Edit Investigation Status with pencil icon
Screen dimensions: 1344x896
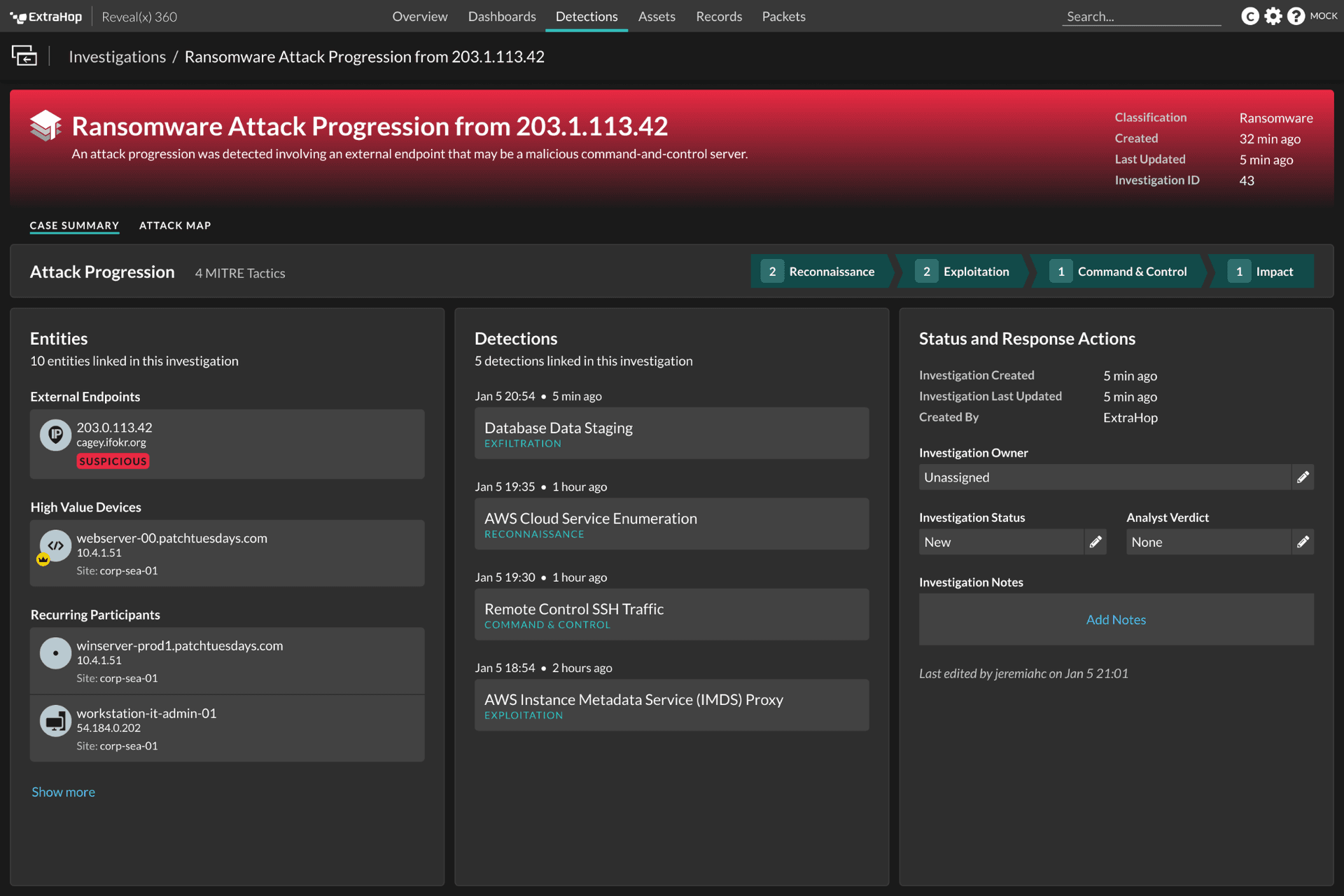coord(1095,542)
